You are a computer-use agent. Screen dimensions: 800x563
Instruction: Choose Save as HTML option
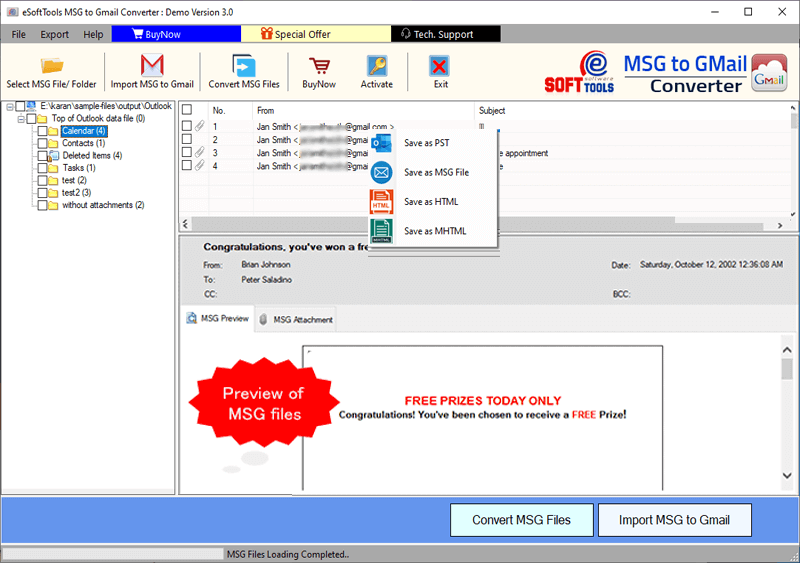[433, 202]
